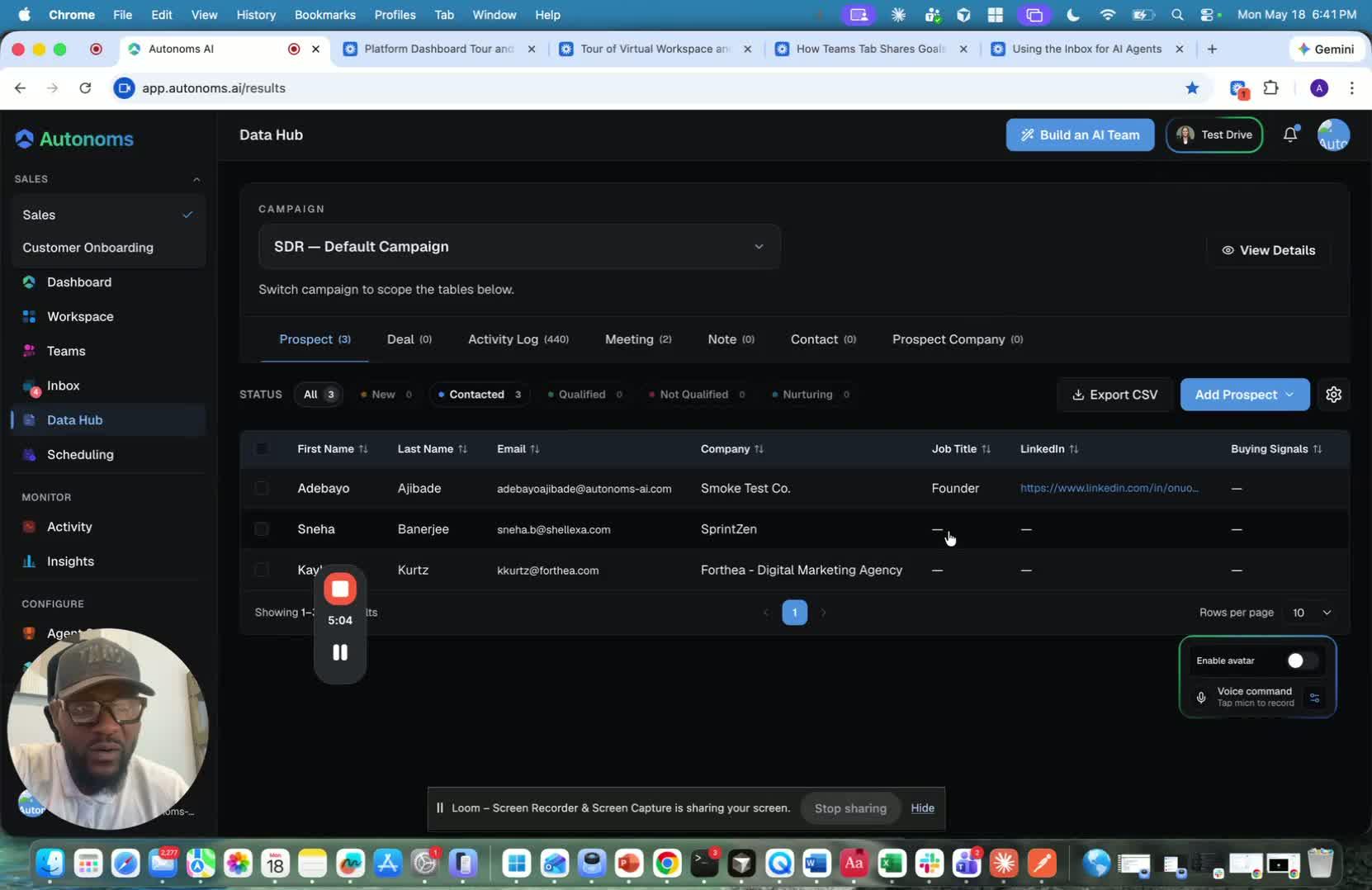Filter status by Contacted
This screenshot has width=1372, height=890.
pos(480,395)
